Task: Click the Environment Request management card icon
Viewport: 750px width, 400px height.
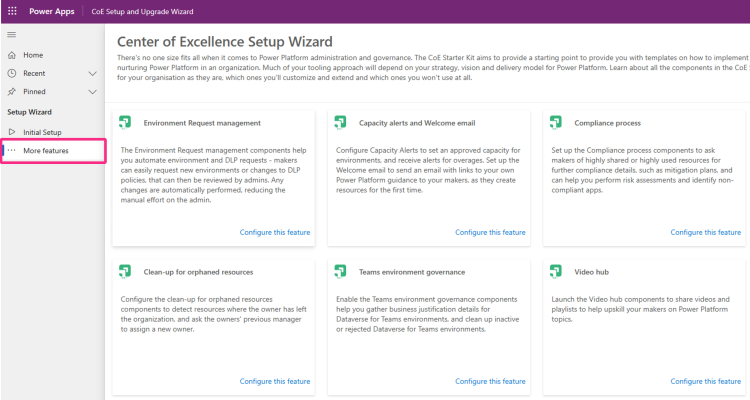Action: tap(125, 123)
